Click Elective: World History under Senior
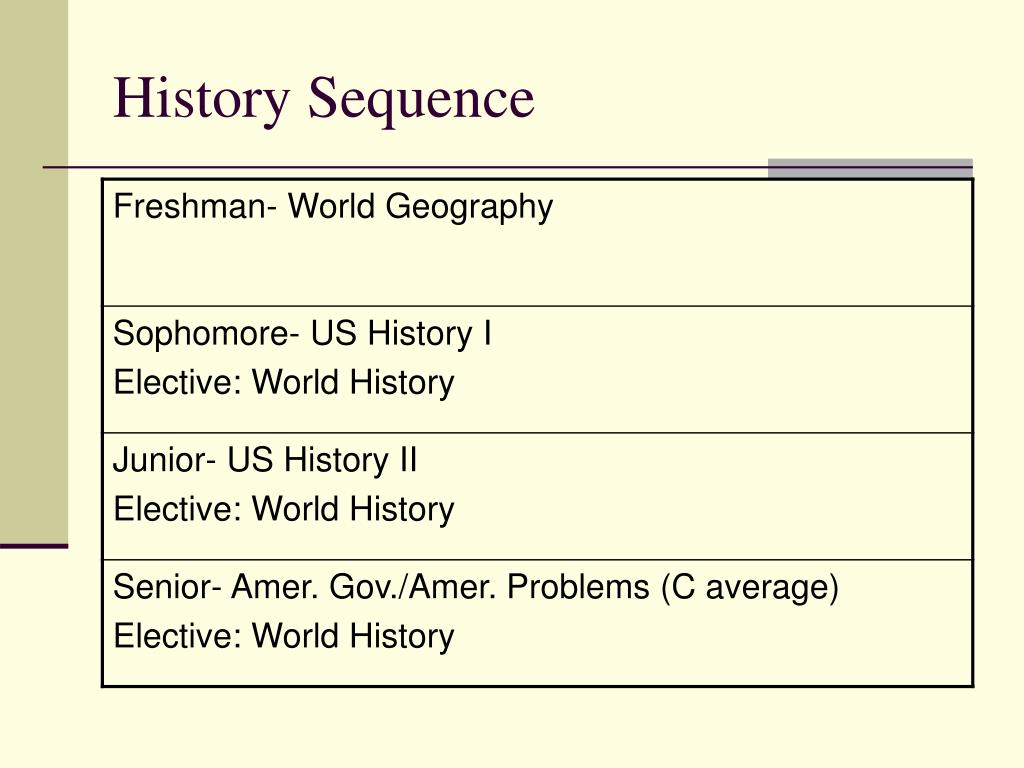1024x768 pixels. point(284,636)
